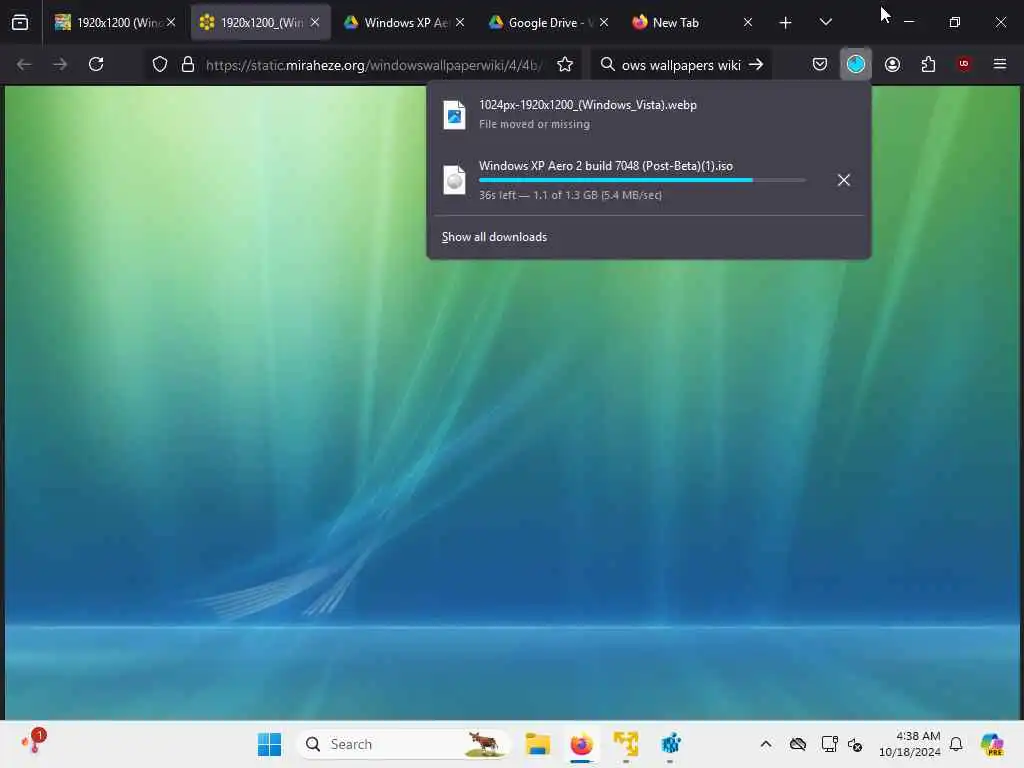
Task: Open the yellow puzzle-pieces taskbar app
Action: [626, 744]
